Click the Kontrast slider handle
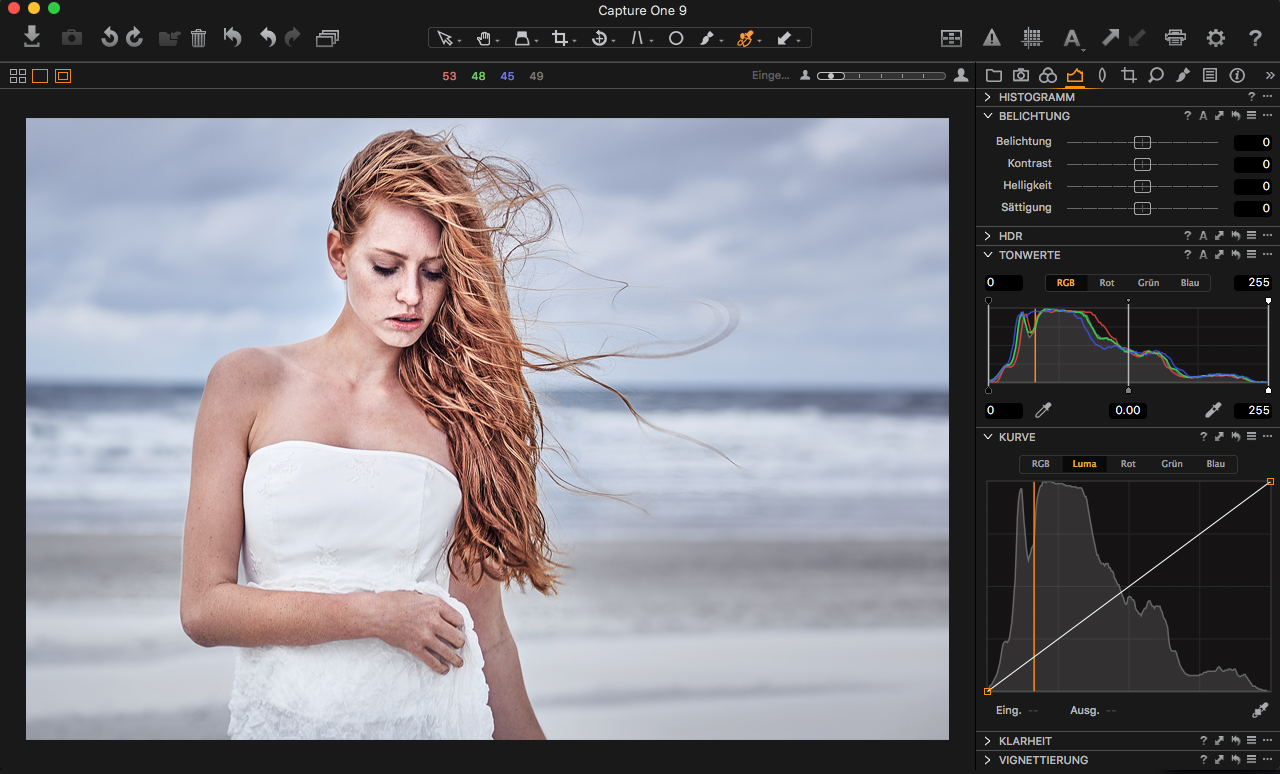This screenshot has height=774, width=1280. 1142,164
